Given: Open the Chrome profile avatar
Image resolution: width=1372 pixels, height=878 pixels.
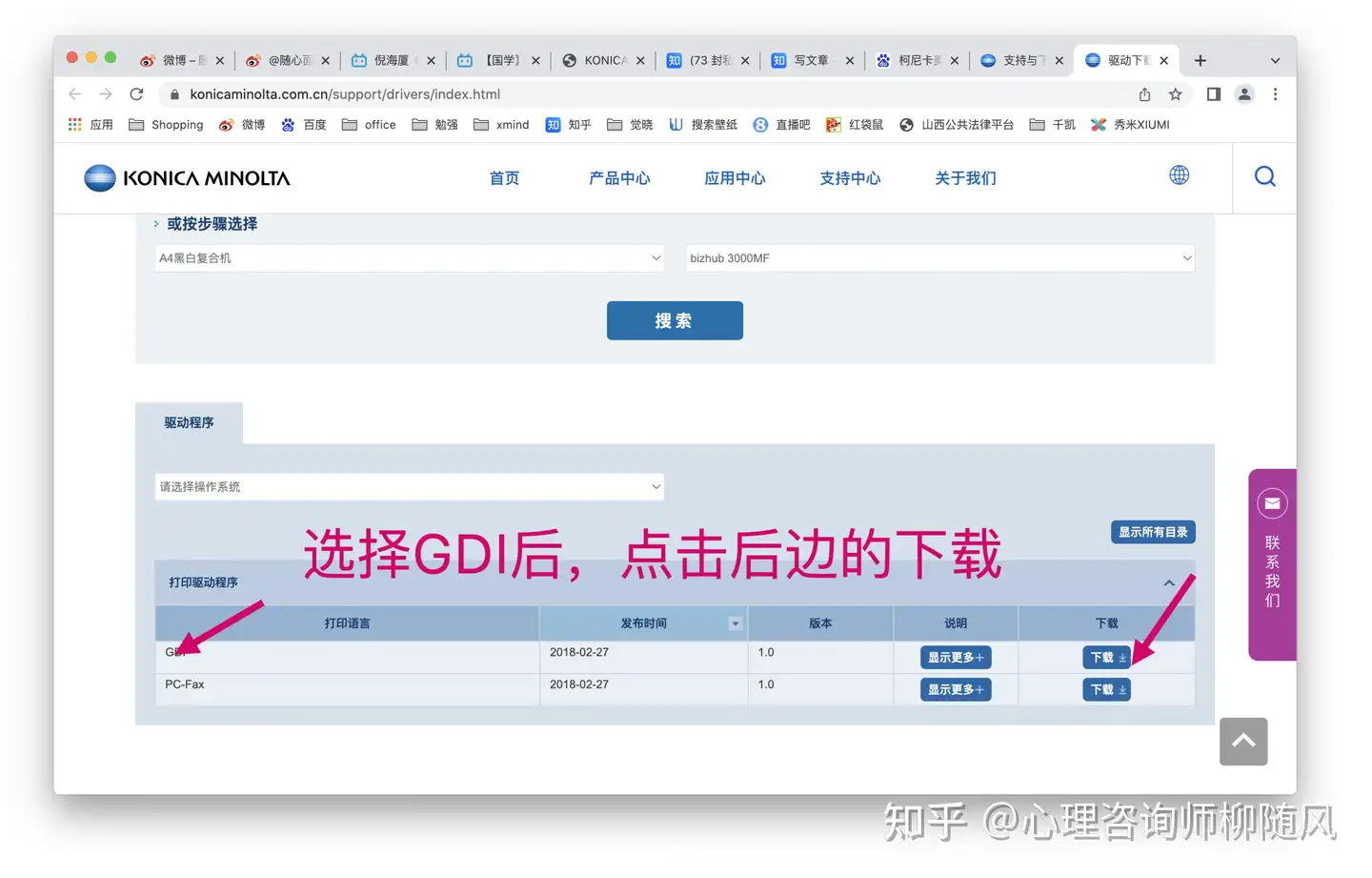Looking at the screenshot, I should pos(1244,94).
